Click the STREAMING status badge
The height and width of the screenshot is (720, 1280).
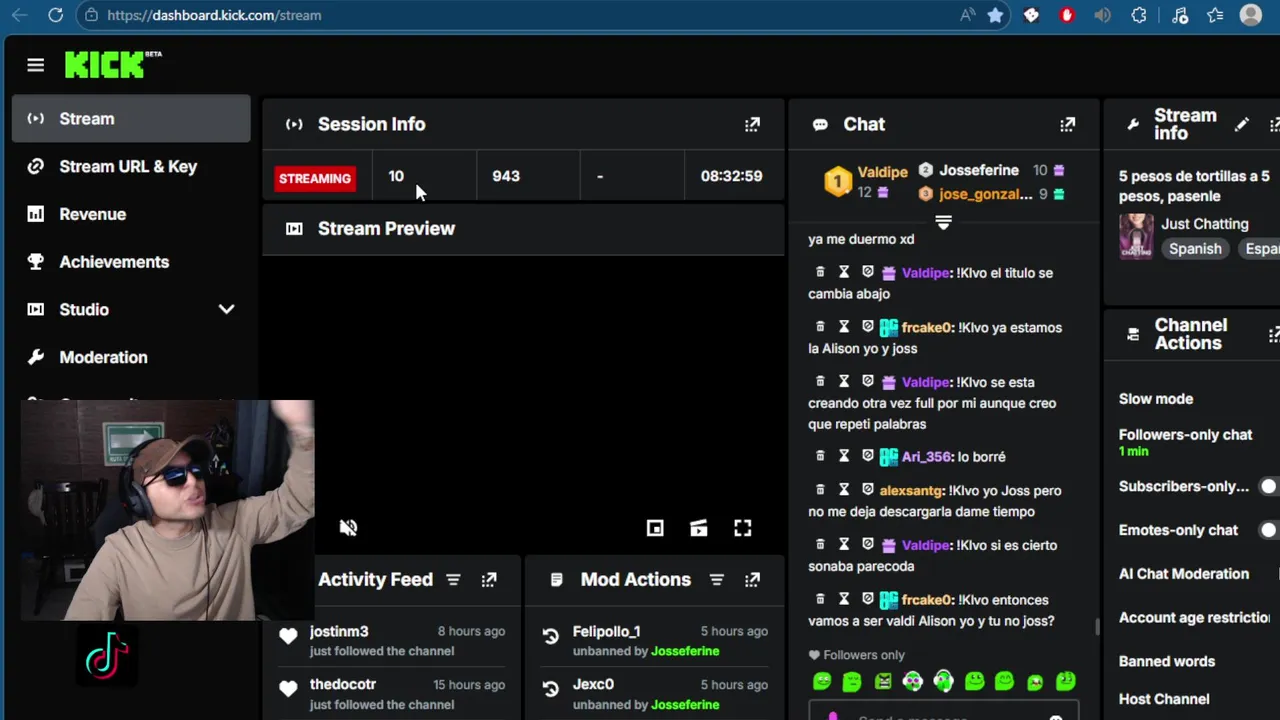point(315,178)
